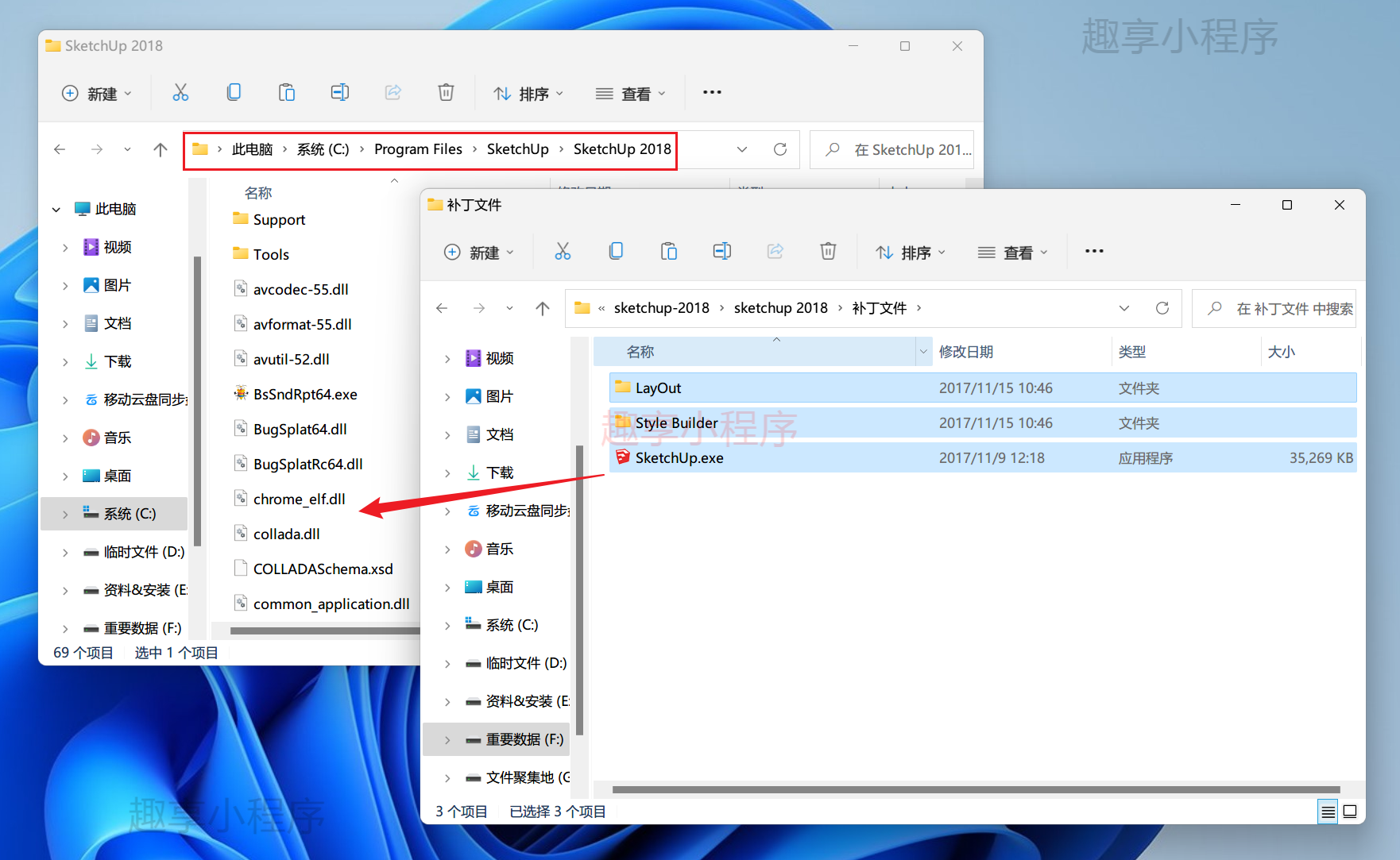This screenshot has width=1400, height=860.
Task: Open recent locations dropdown in 补丁文件 window
Action: tap(509, 308)
